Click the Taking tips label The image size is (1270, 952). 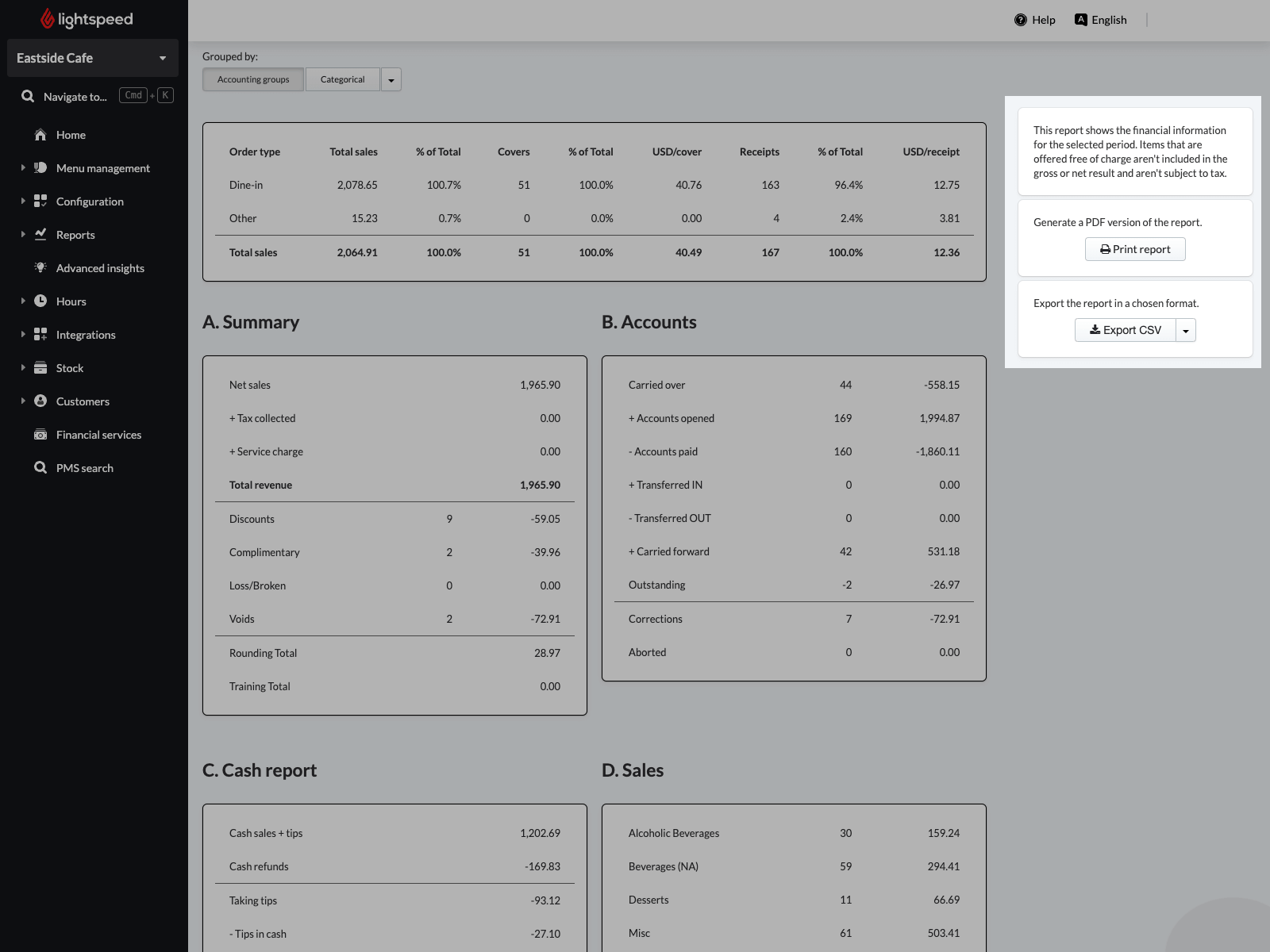[x=253, y=900]
